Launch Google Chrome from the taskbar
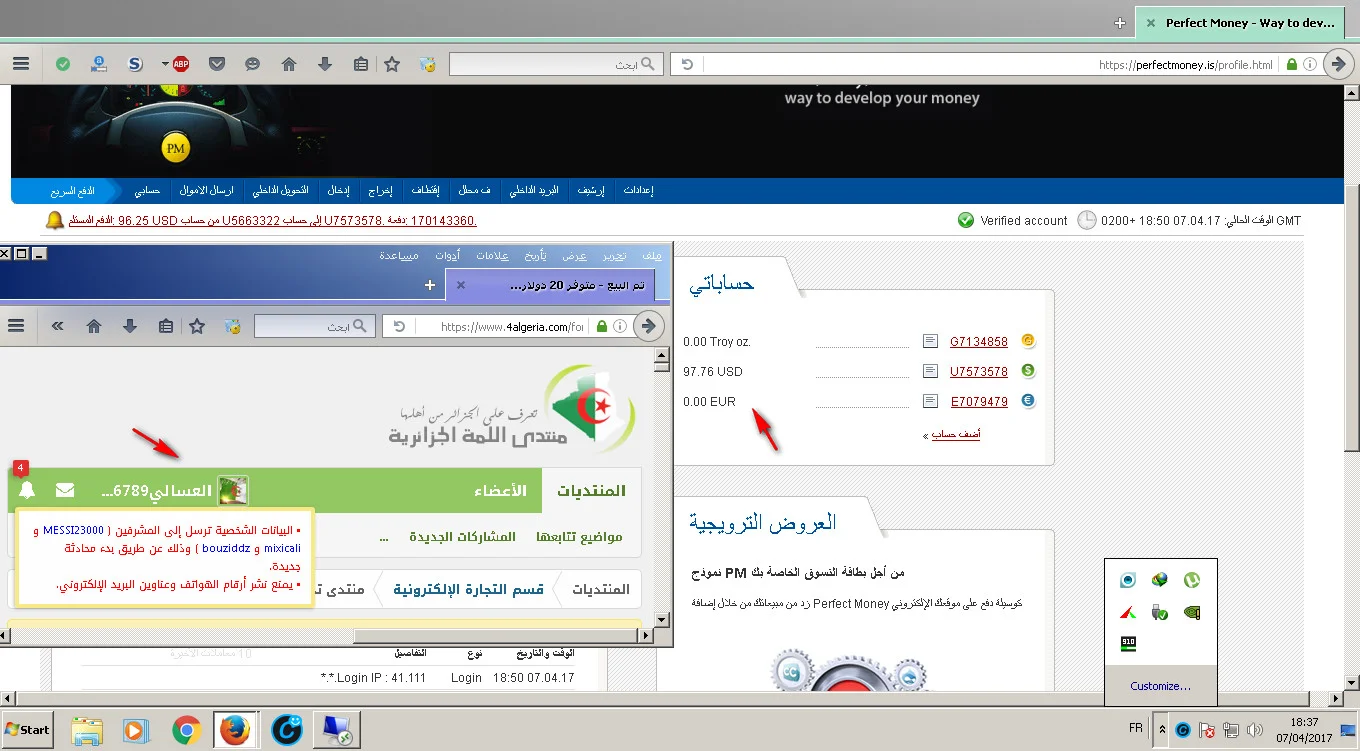This screenshot has width=1360, height=751. pyautogui.click(x=186, y=730)
